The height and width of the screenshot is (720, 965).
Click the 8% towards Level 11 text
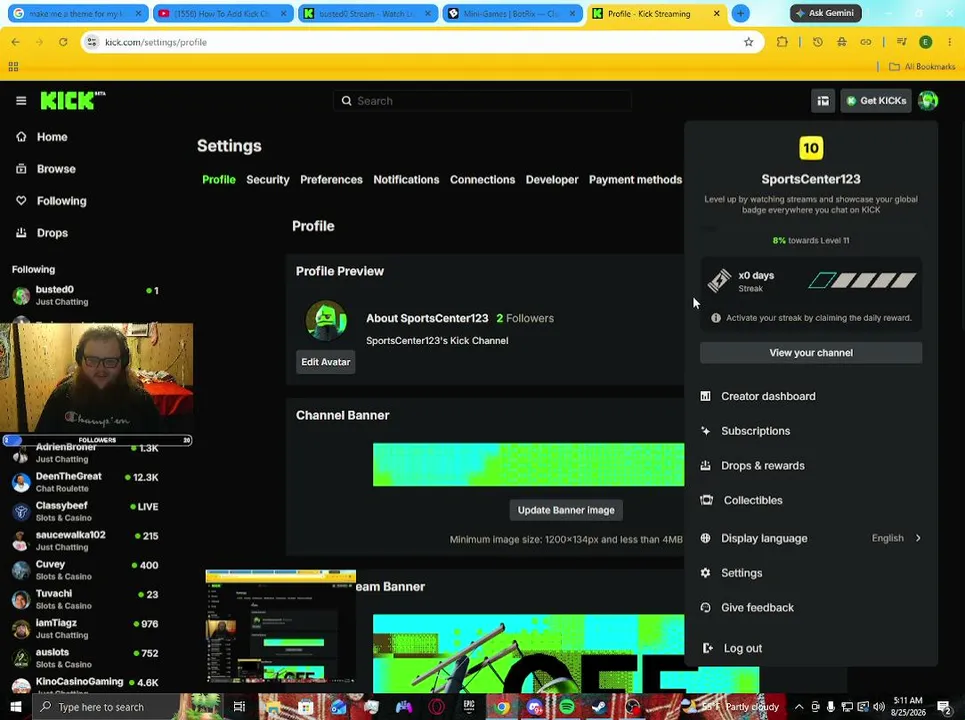tap(811, 241)
